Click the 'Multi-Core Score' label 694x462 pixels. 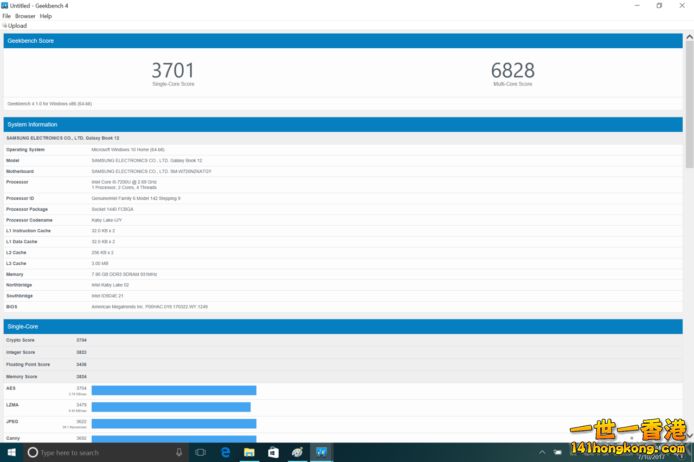click(513, 84)
